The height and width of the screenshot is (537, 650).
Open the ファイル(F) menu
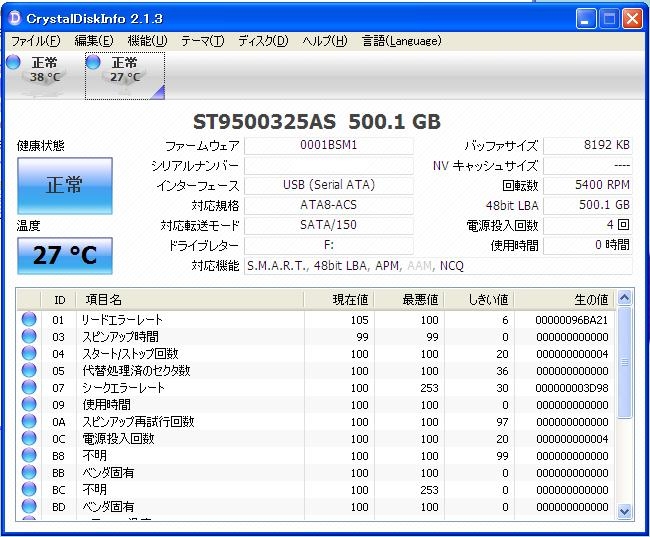(35, 41)
